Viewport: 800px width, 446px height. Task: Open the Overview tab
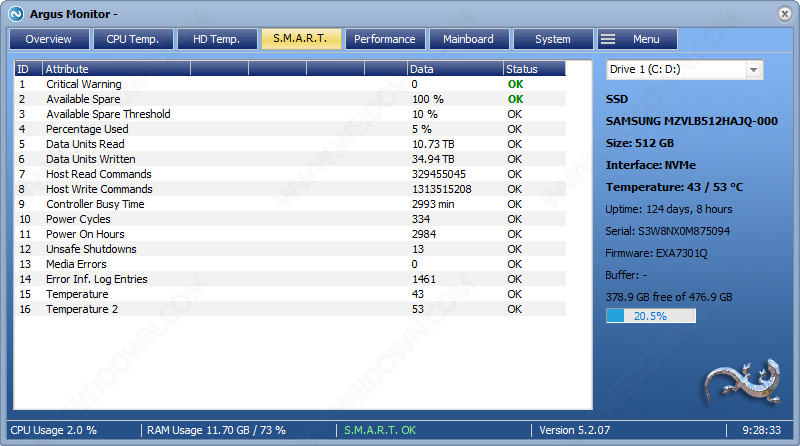click(x=49, y=39)
